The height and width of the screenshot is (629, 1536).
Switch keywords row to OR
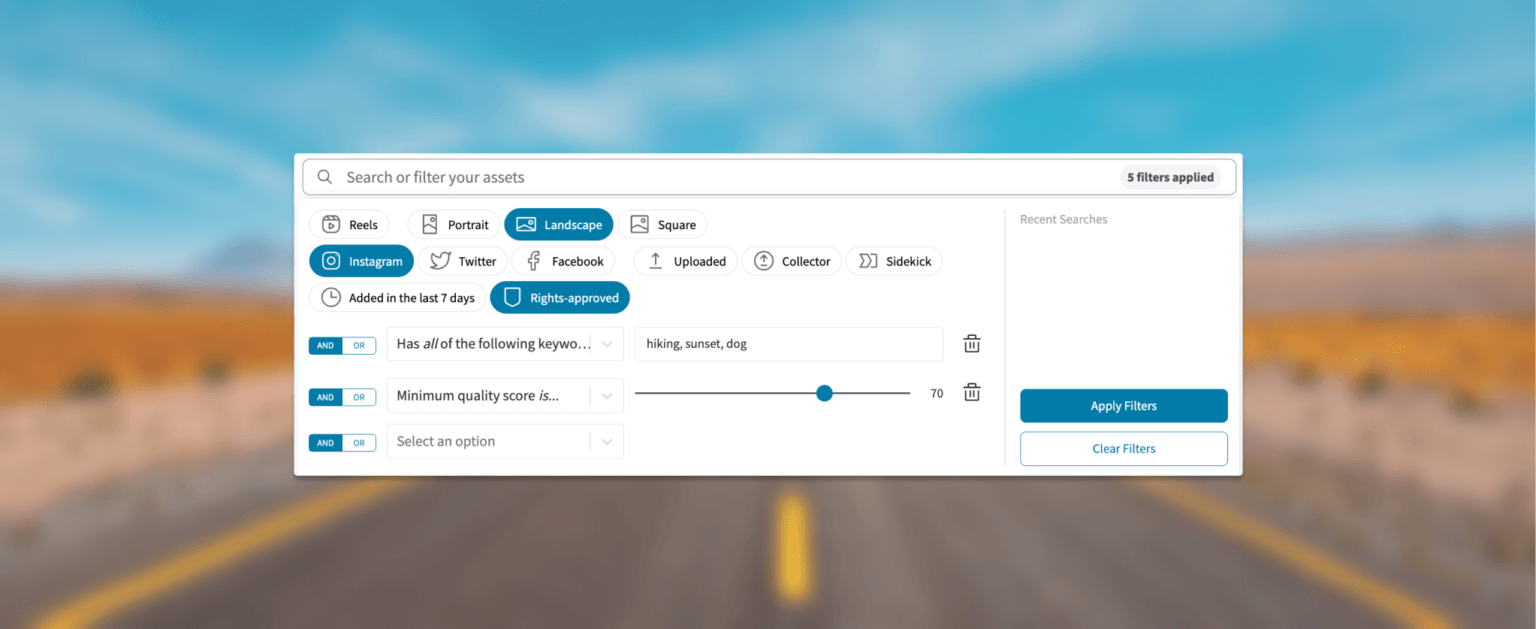click(359, 345)
